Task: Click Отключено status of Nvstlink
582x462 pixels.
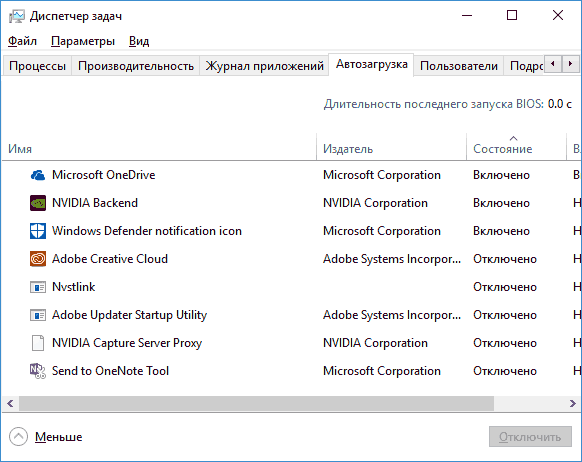Action: coord(505,287)
